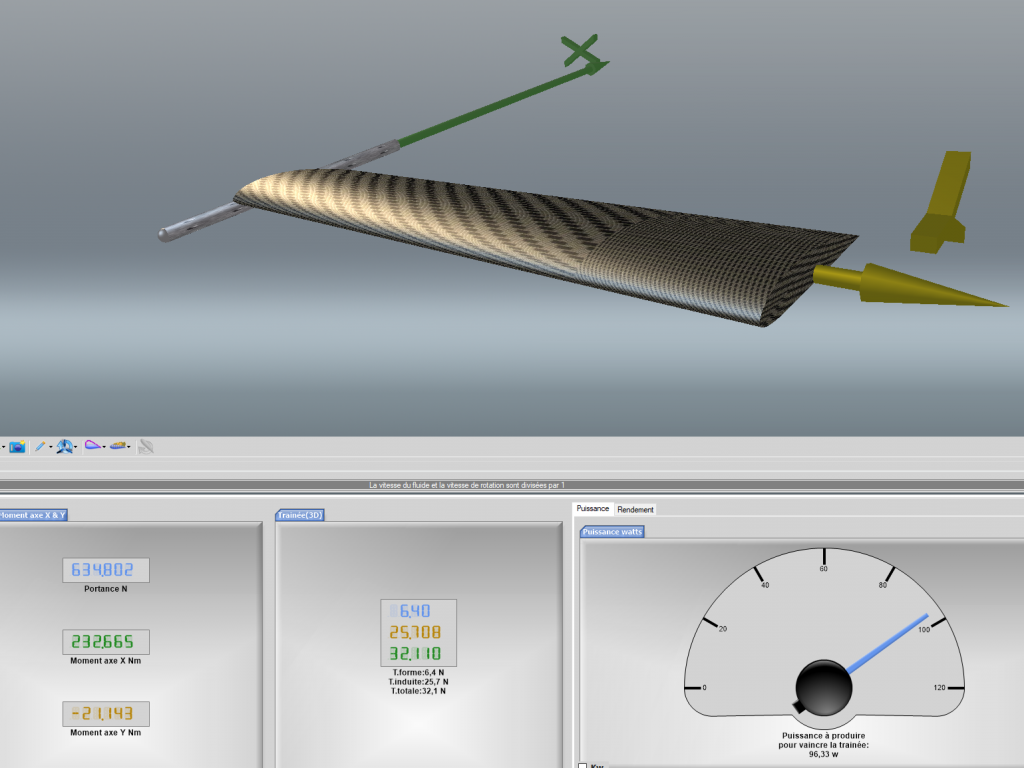
Task: Click the Moment axe X & Y header
Action: (x=33, y=515)
